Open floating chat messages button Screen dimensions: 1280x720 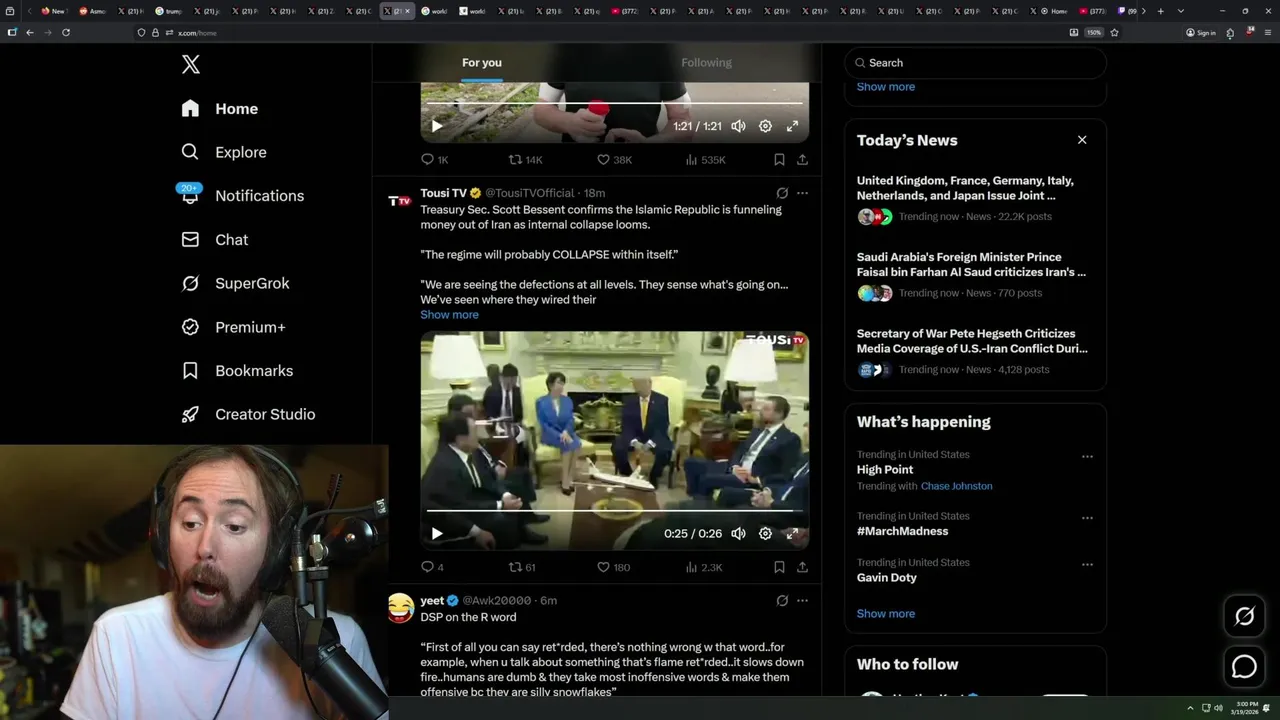coord(1244,666)
